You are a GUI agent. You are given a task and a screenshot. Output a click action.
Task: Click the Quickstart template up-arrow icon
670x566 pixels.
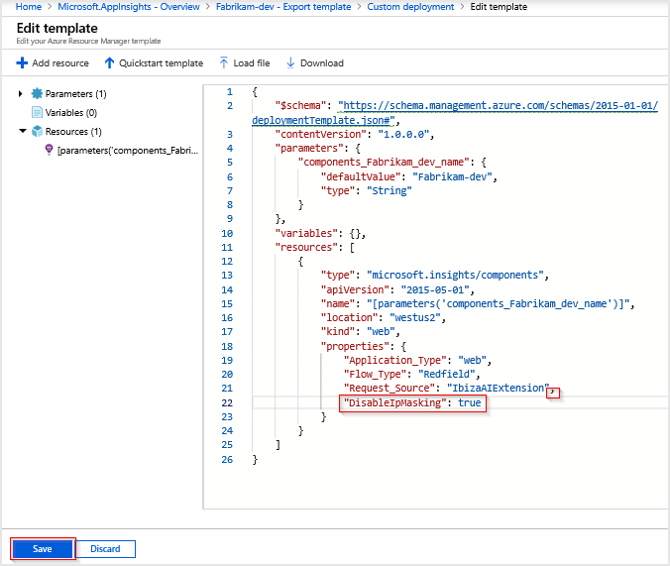pos(109,63)
